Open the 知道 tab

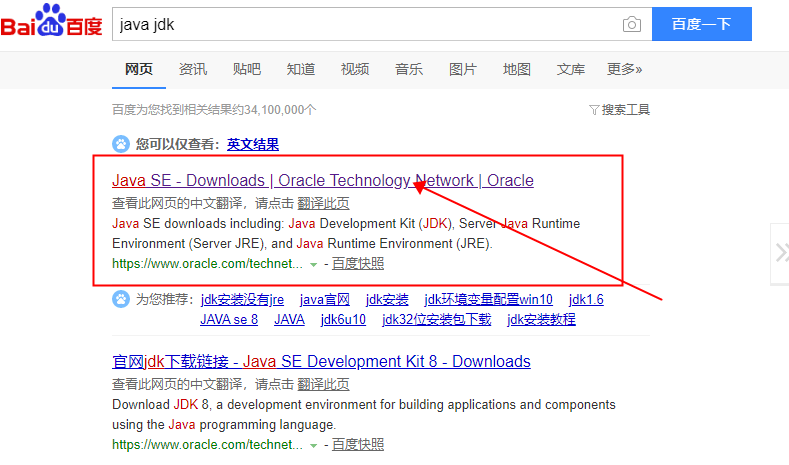301,69
